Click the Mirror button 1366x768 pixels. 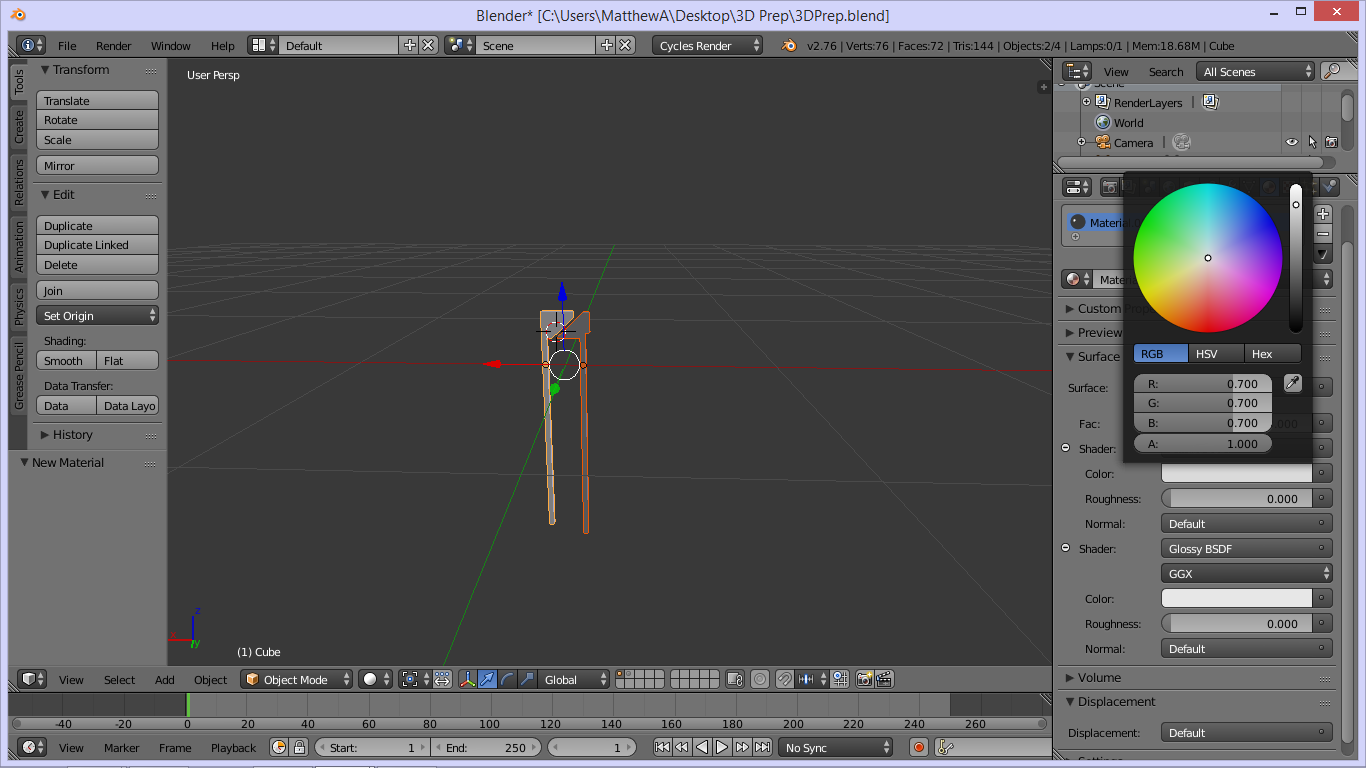tap(98, 165)
